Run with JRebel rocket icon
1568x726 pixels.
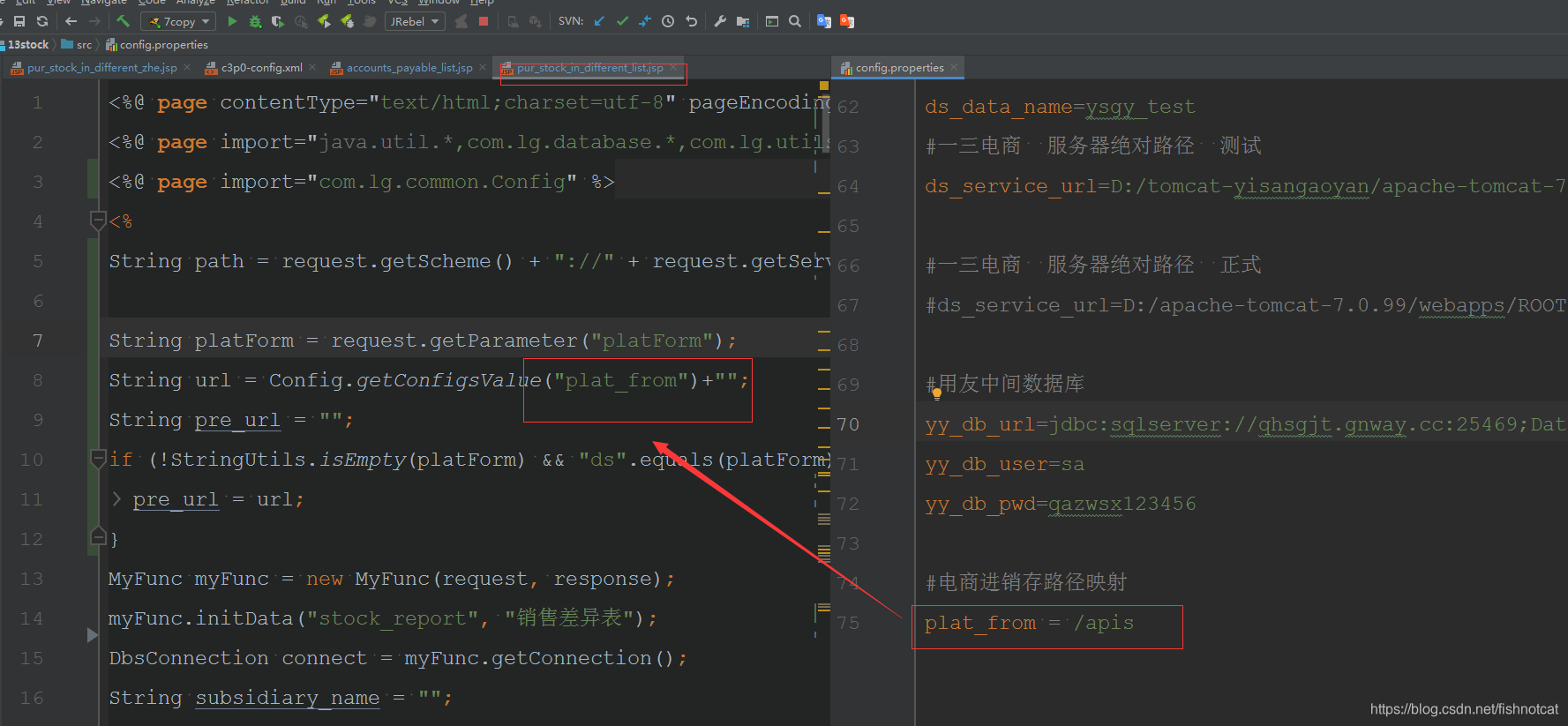pyautogui.click(x=324, y=21)
